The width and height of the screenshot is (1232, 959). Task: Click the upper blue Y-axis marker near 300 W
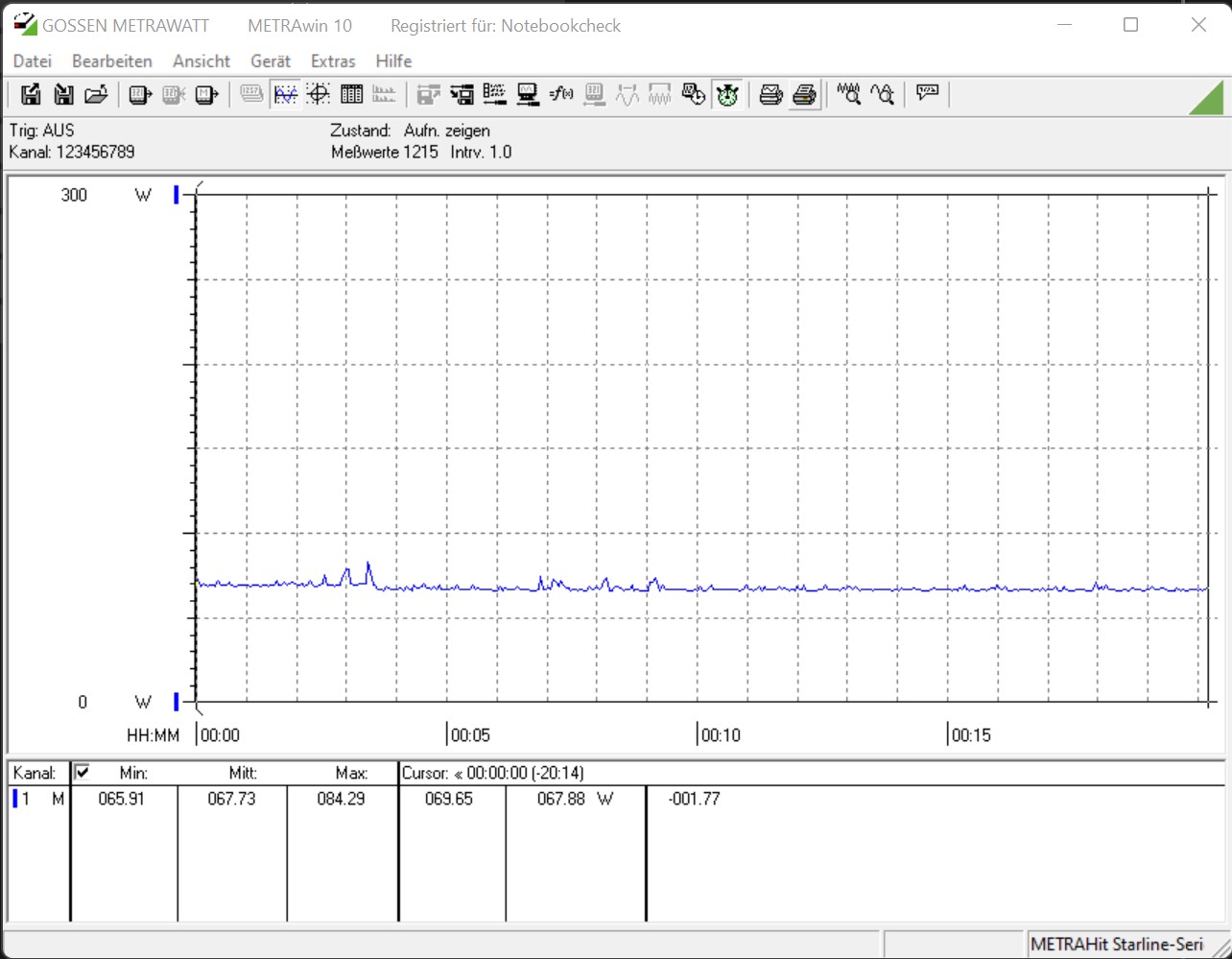point(177,195)
